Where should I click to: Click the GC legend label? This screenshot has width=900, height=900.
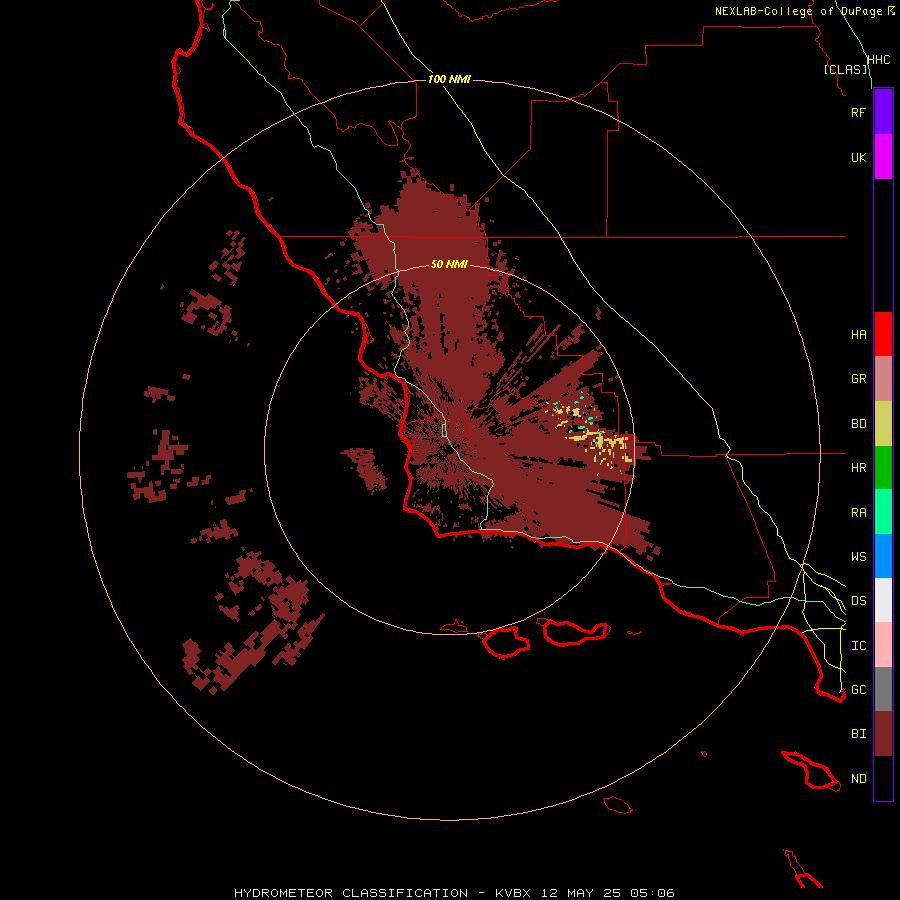click(858, 689)
